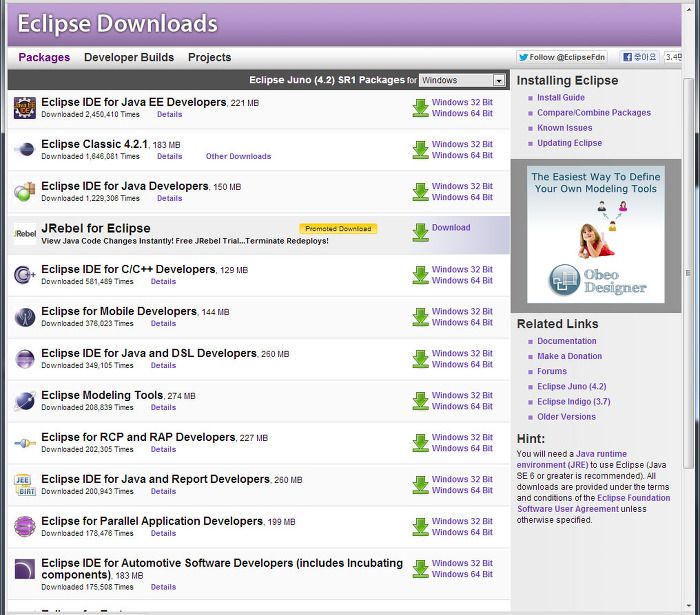Download Automotive Software Developers Windows 64 Bit
Screen dimensions: 700x615
coord(462,574)
